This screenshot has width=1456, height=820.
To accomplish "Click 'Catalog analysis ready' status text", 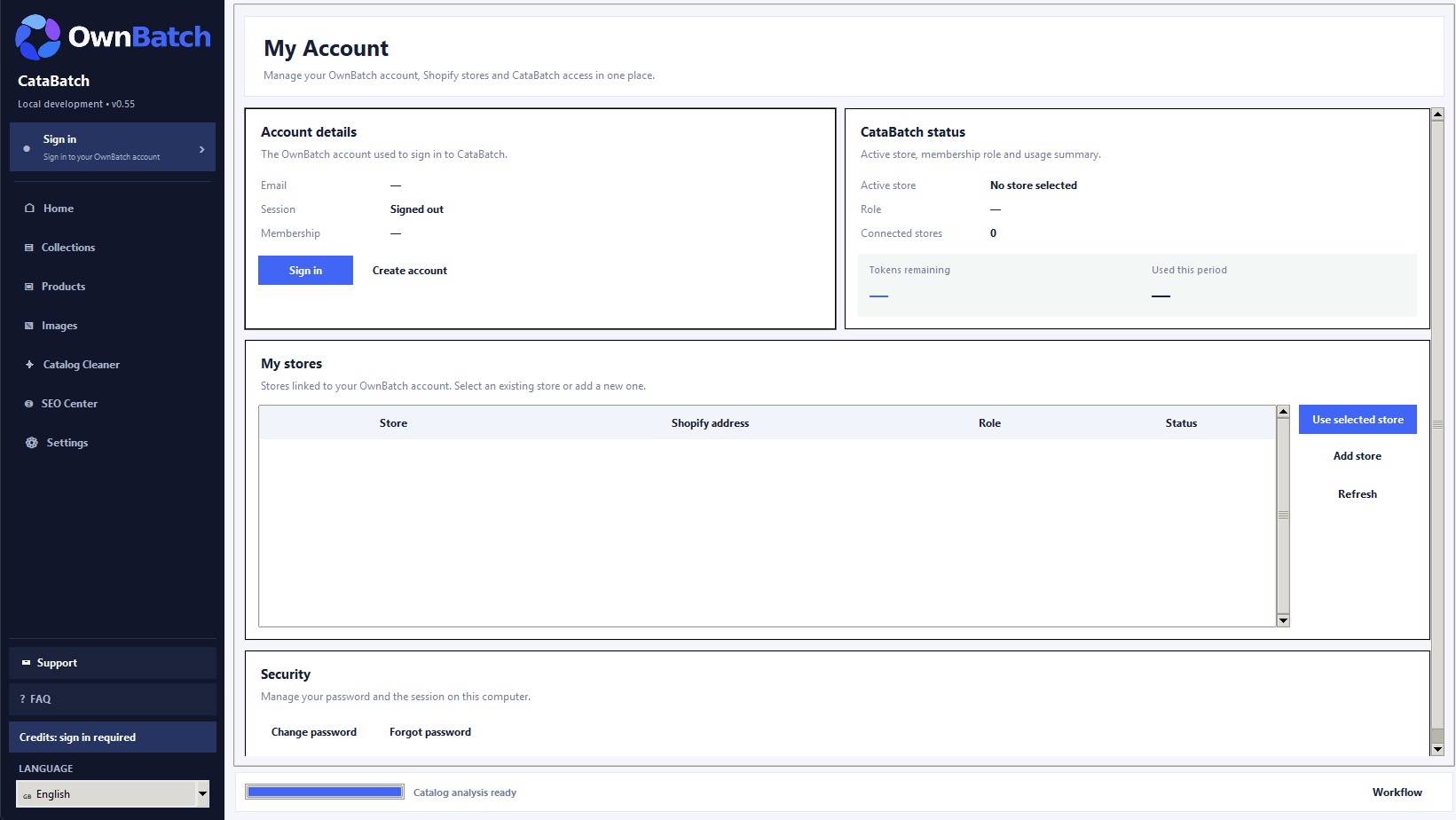I will point(465,792).
